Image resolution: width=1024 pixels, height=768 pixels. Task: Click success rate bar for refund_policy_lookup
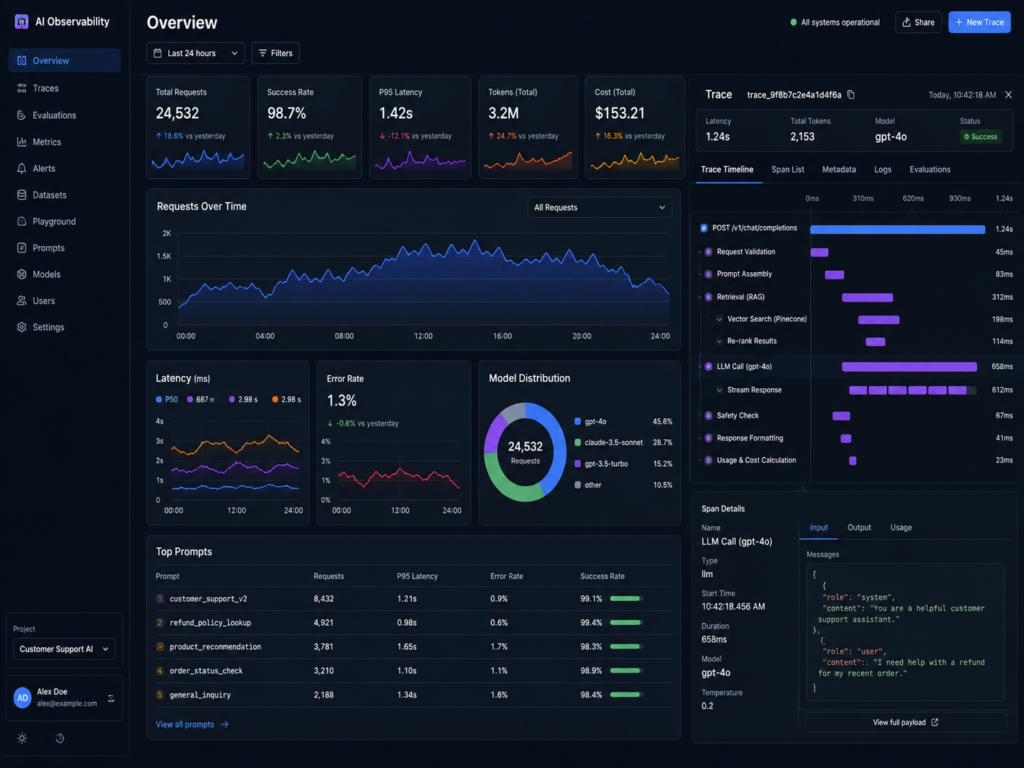click(x=625, y=623)
